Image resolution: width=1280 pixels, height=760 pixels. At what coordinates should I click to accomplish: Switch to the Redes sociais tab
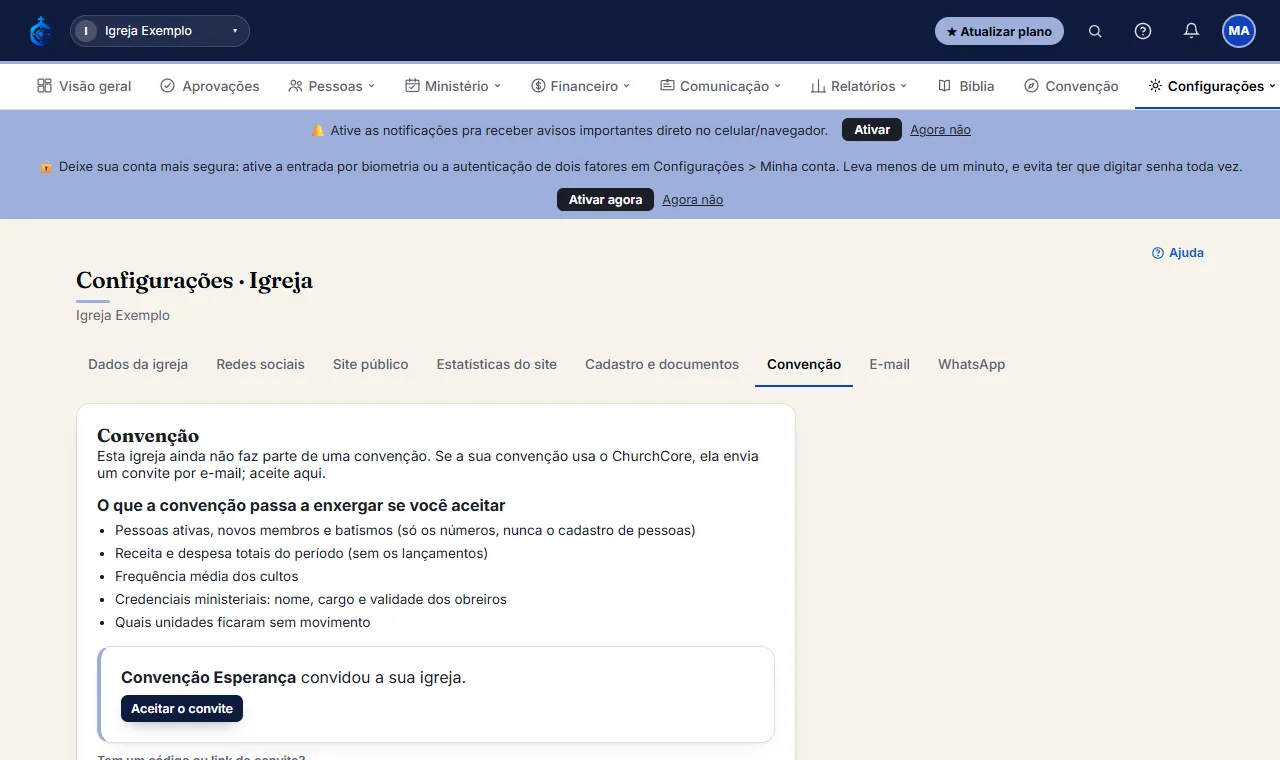tap(260, 365)
